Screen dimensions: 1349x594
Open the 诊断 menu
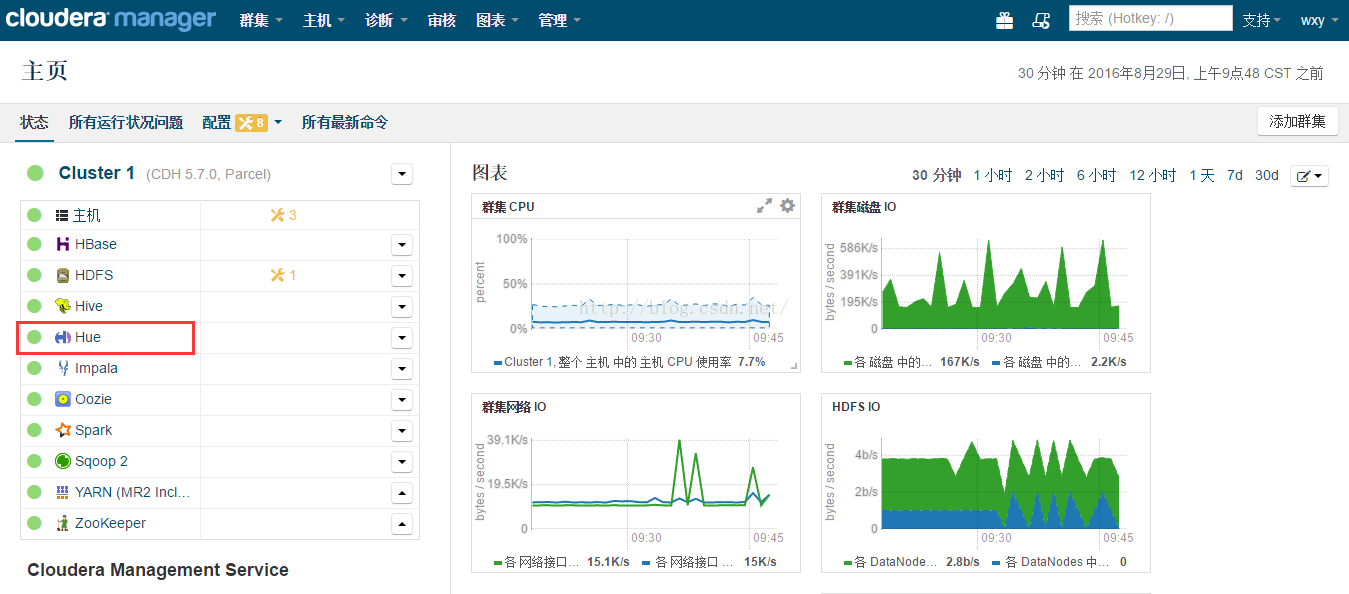387,20
